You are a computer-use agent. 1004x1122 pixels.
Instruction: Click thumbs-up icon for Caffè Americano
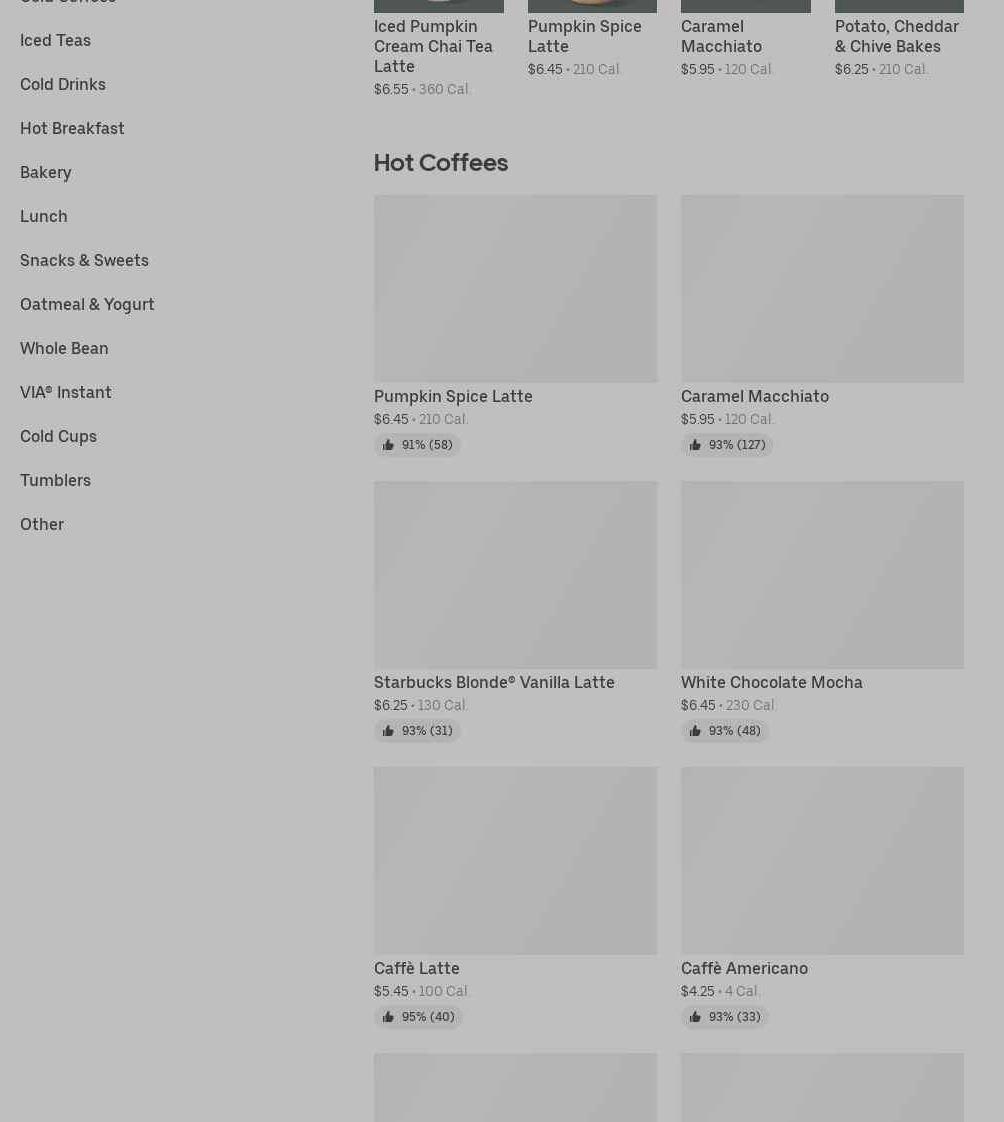(695, 1017)
